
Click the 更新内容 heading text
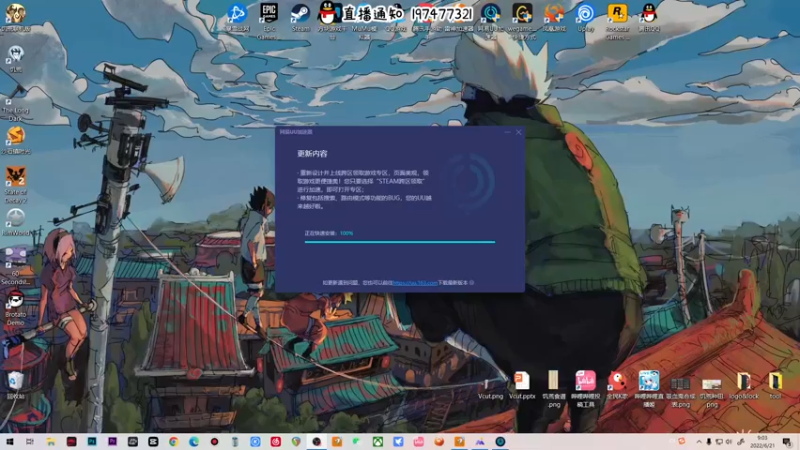(312, 154)
